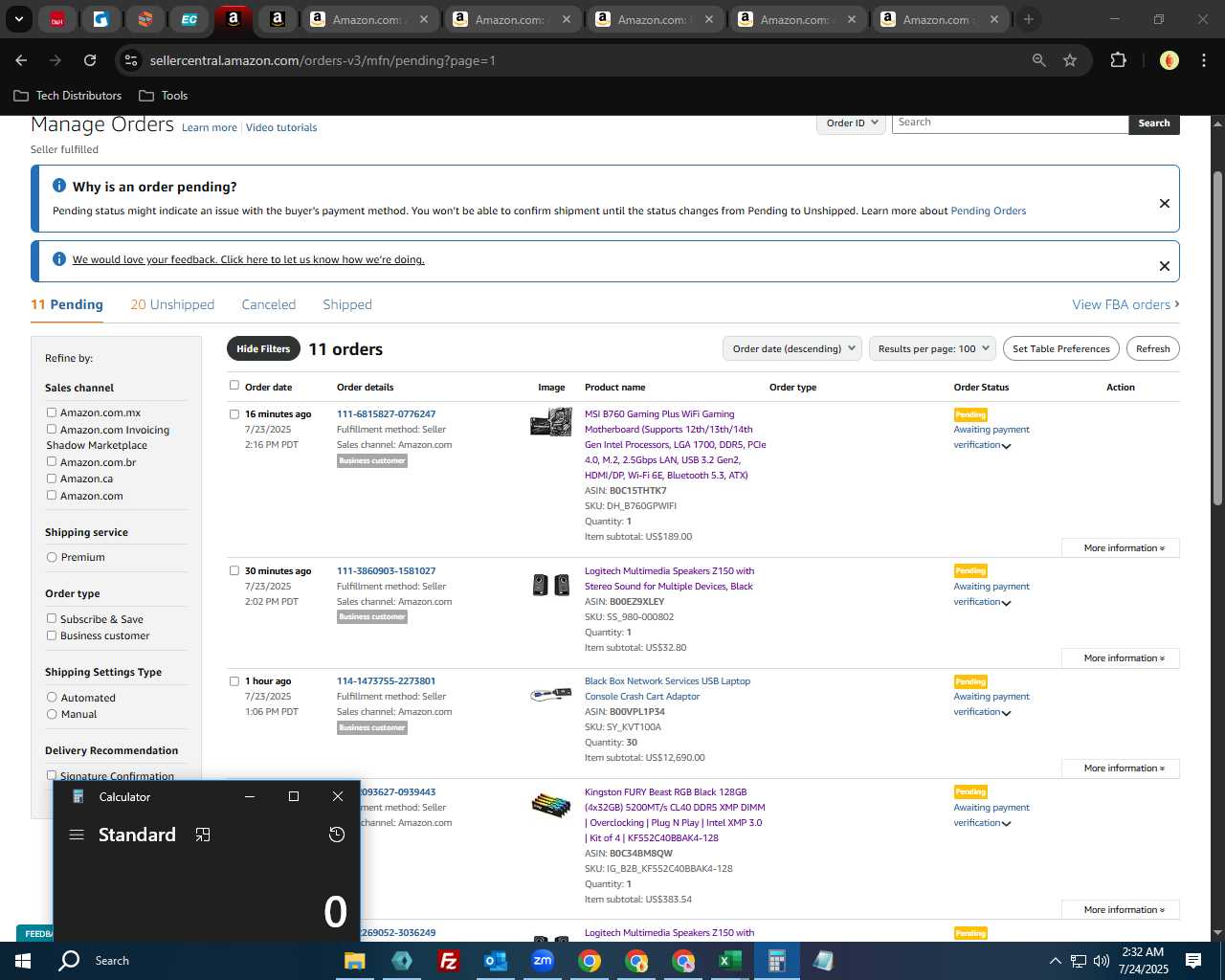Dismiss the feedback banner with its X

[1165, 266]
